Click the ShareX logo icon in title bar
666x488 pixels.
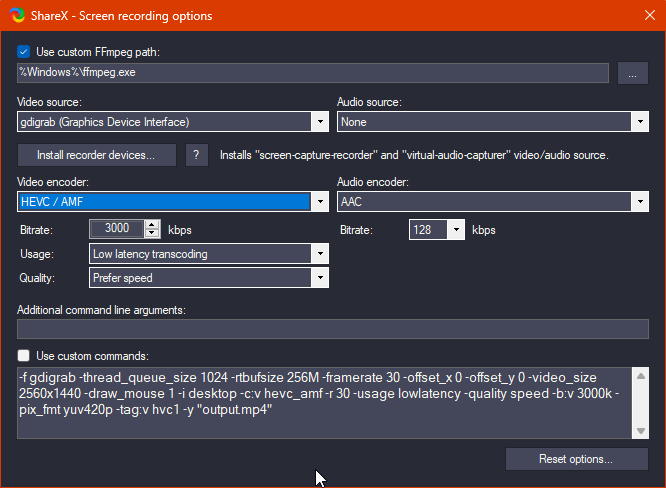click(x=17, y=15)
